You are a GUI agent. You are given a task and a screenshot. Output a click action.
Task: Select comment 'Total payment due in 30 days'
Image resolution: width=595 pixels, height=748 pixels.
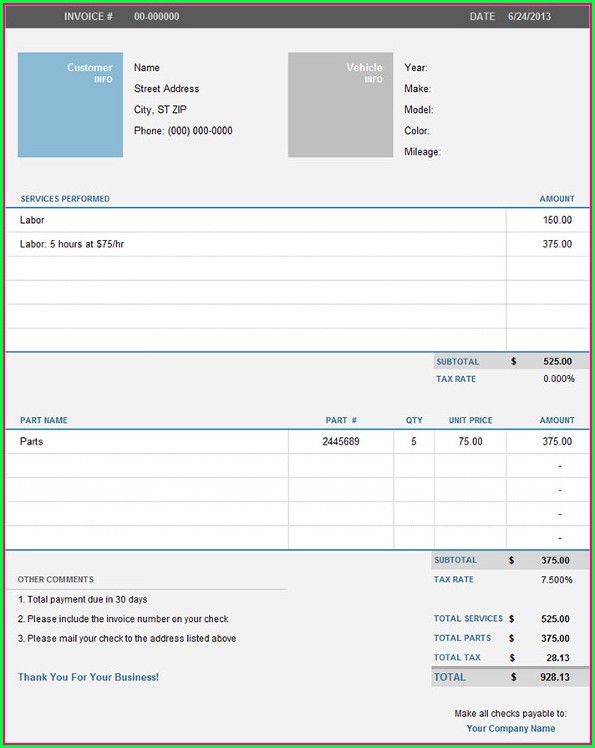coord(83,600)
